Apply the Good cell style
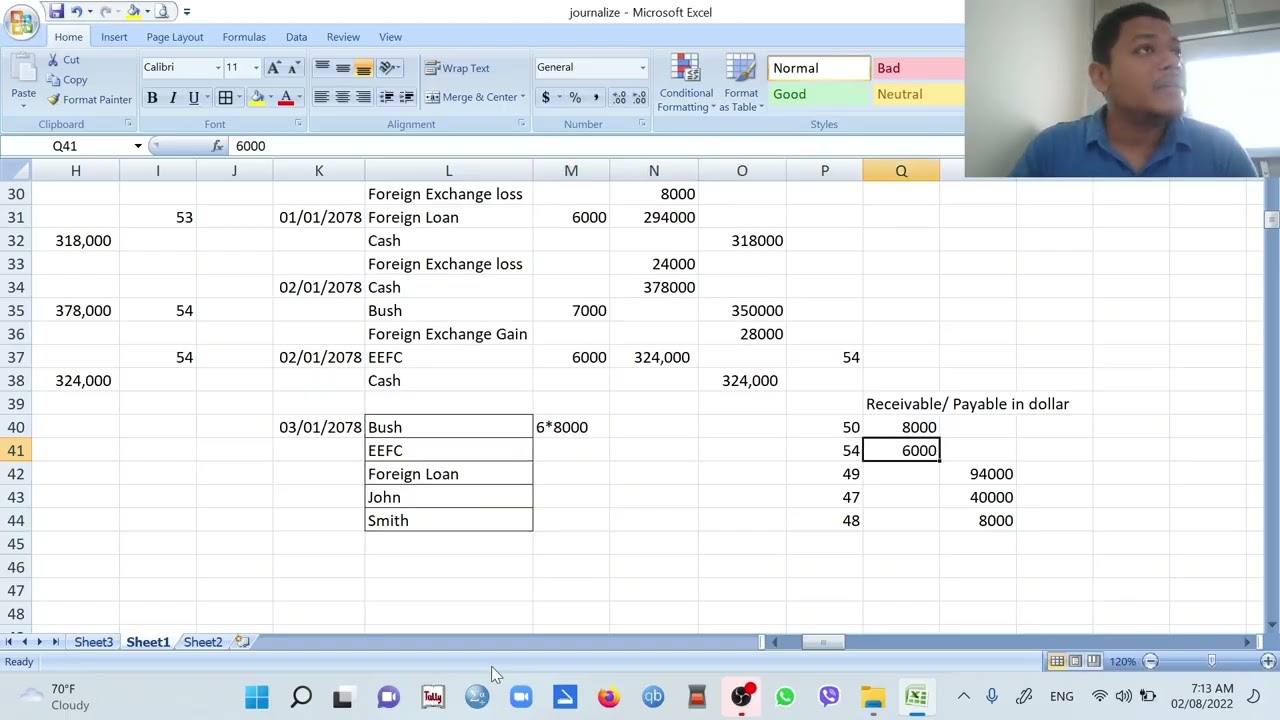This screenshot has width=1280, height=720. coord(818,94)
